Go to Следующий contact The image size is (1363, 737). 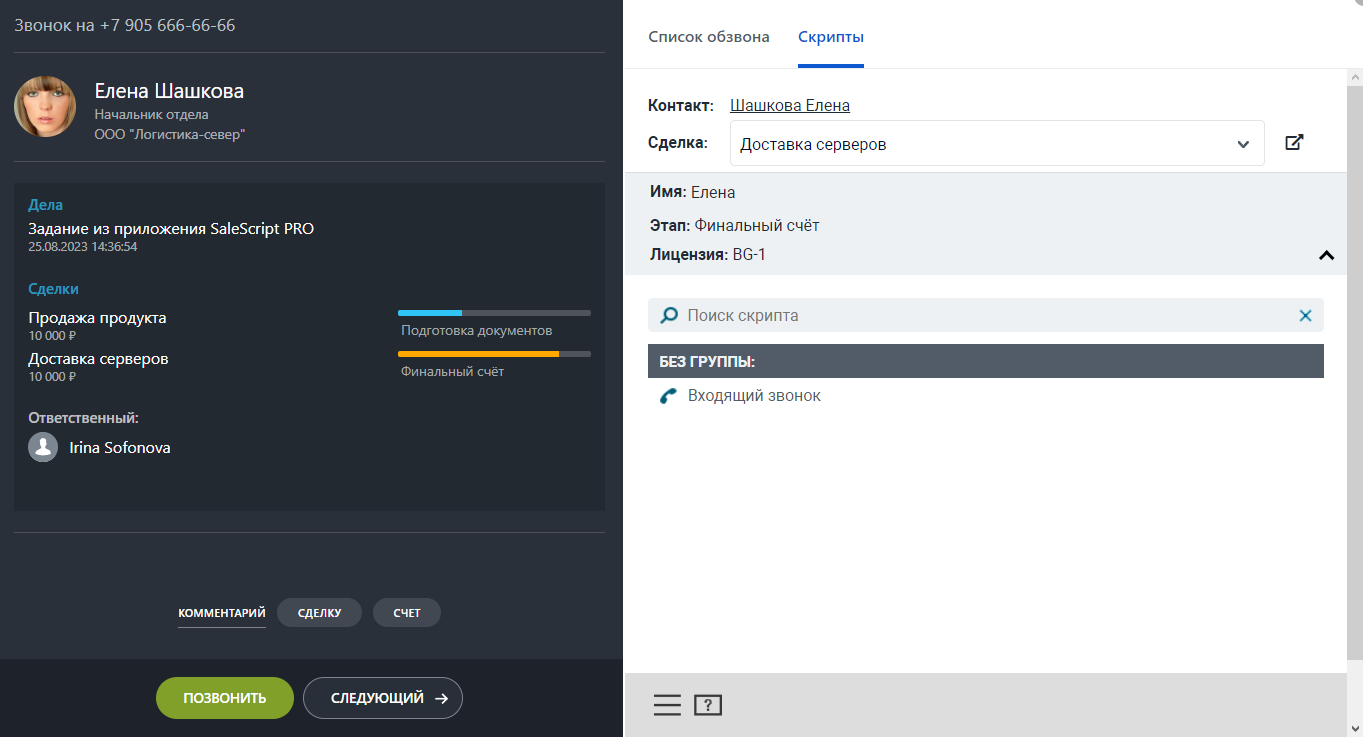pos(382,698)
